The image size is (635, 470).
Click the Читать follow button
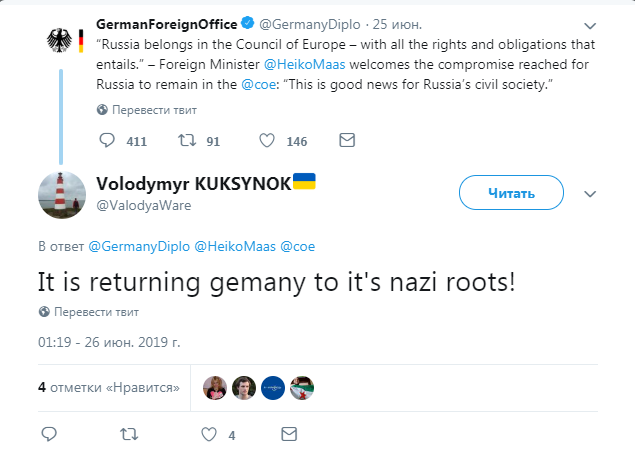513,193
